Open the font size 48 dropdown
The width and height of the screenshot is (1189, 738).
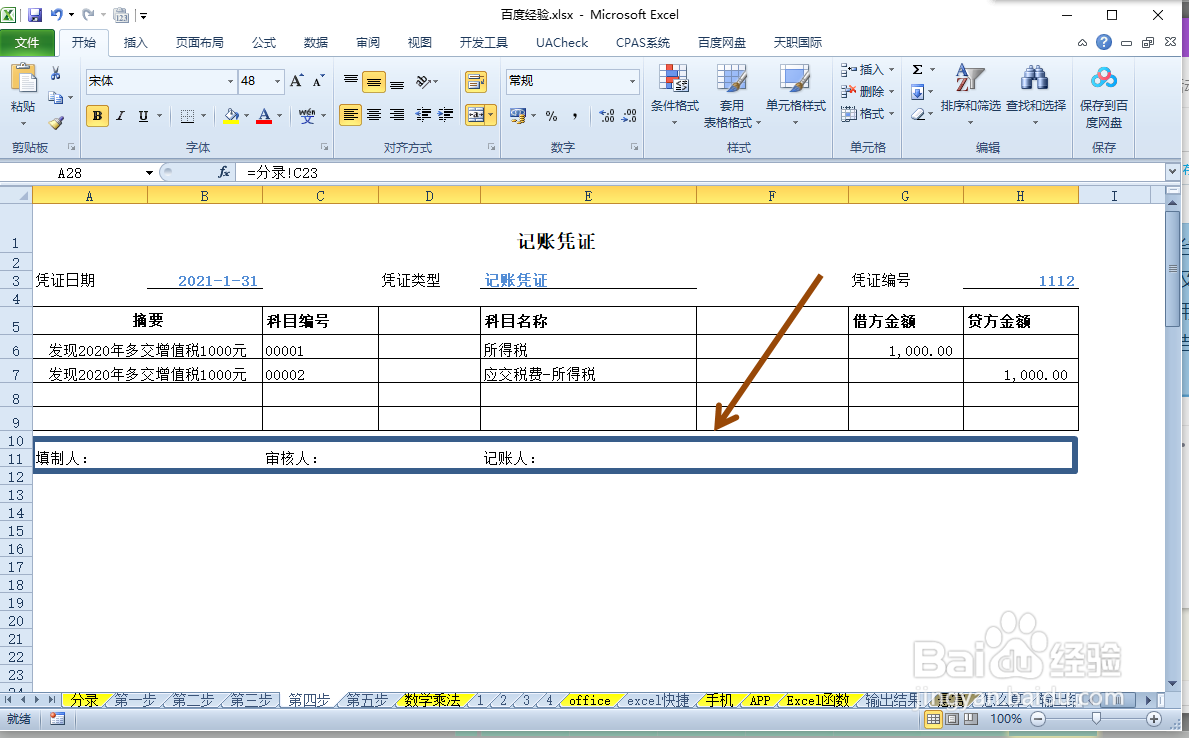tap(278, 81)
